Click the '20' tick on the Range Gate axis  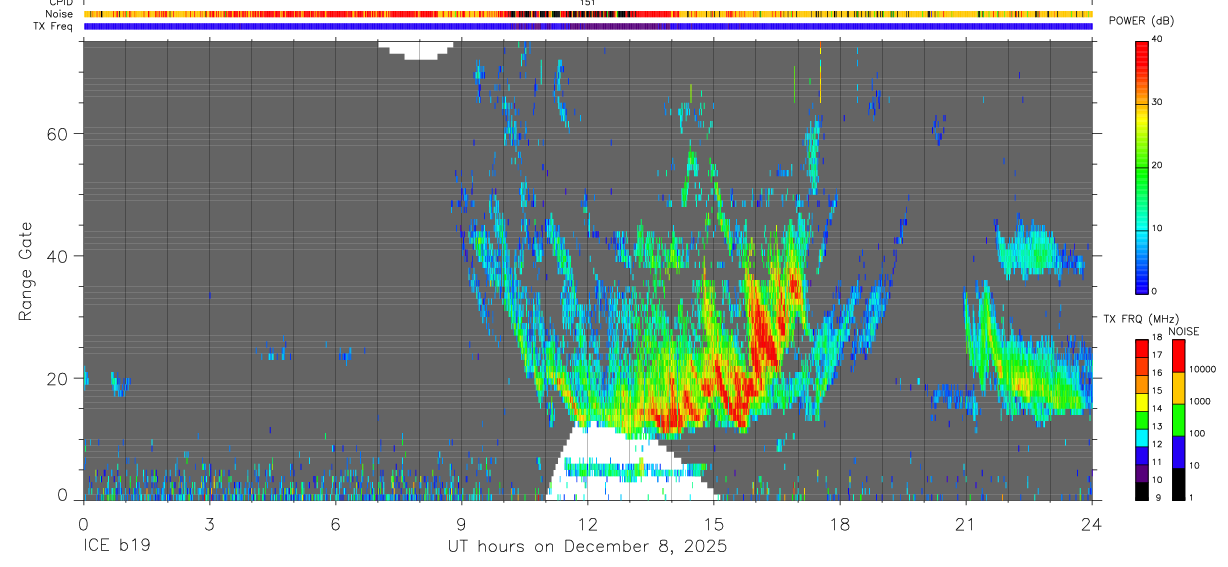click(56, 378)
